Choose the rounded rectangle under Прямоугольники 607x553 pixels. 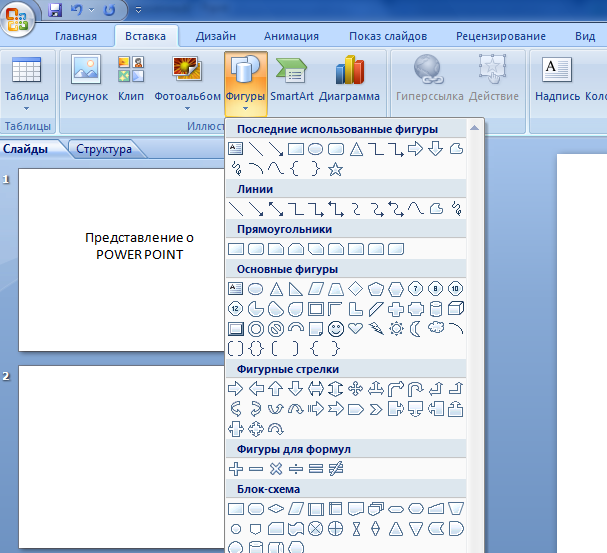256,249
